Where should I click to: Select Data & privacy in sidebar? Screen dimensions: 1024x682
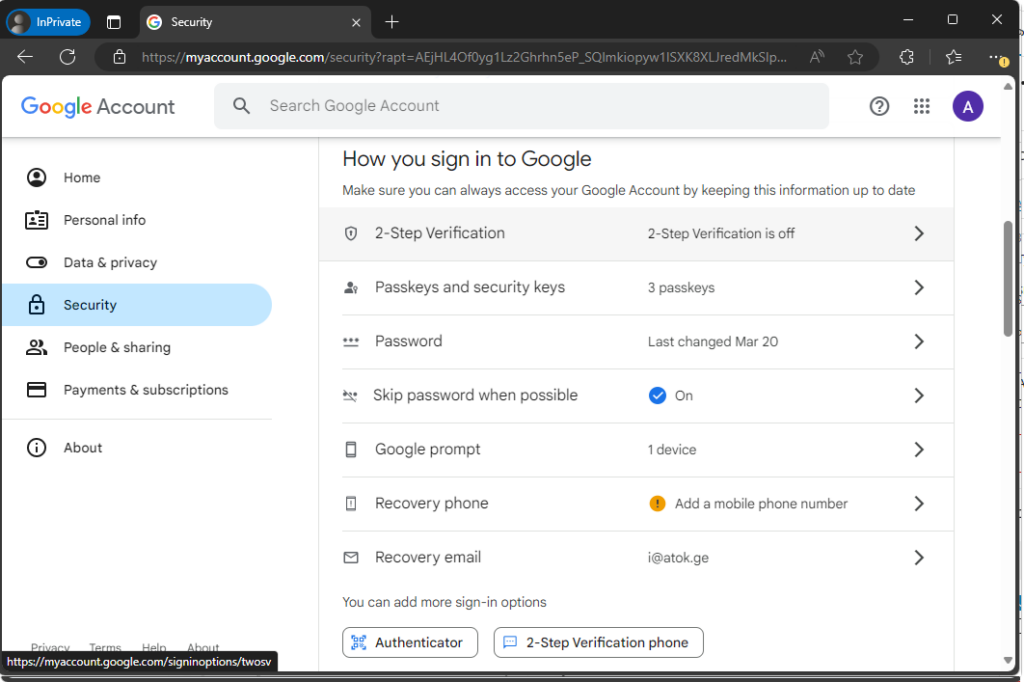click(110, 262)
